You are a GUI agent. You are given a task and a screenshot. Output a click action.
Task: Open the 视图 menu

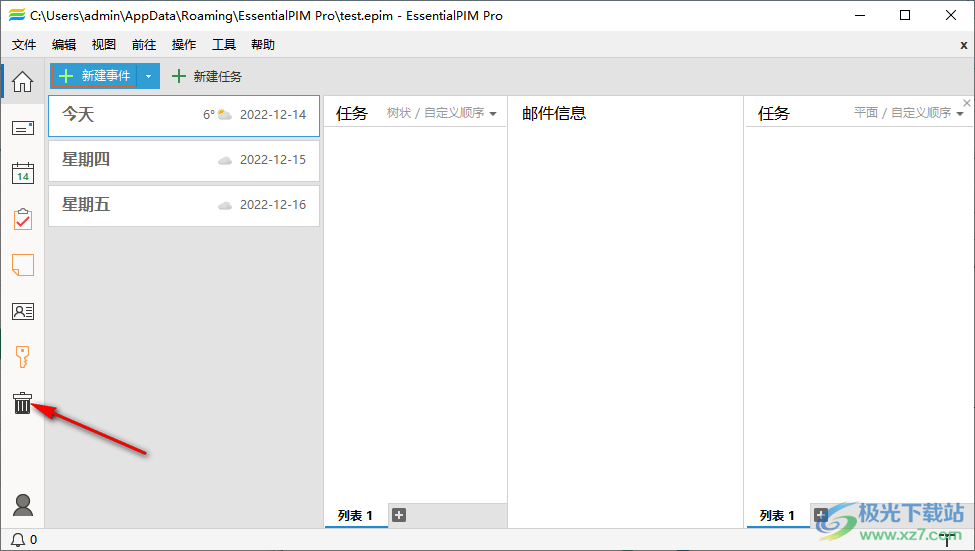click(104, 45)
